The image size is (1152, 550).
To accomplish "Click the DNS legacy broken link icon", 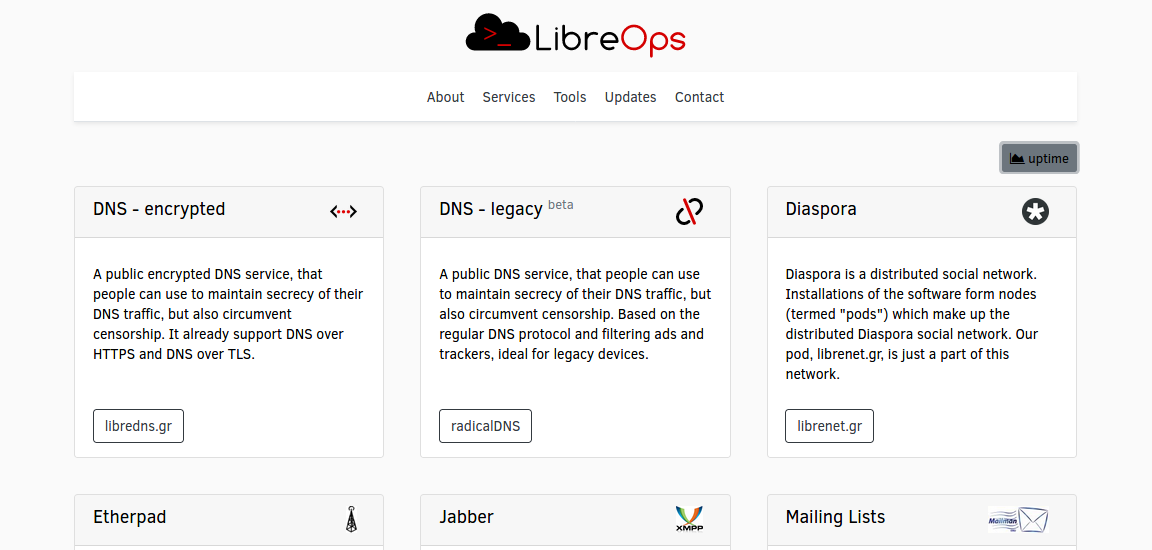I will (689, 211).
